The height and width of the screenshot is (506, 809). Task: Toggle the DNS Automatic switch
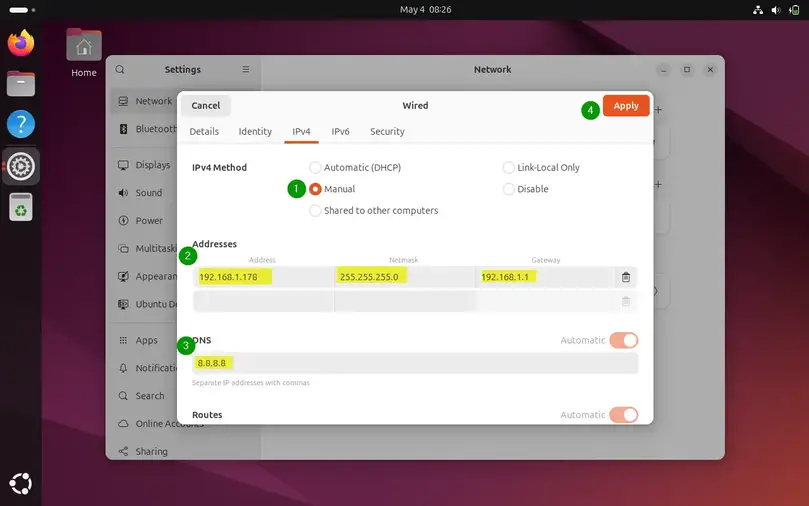(623, 340)
